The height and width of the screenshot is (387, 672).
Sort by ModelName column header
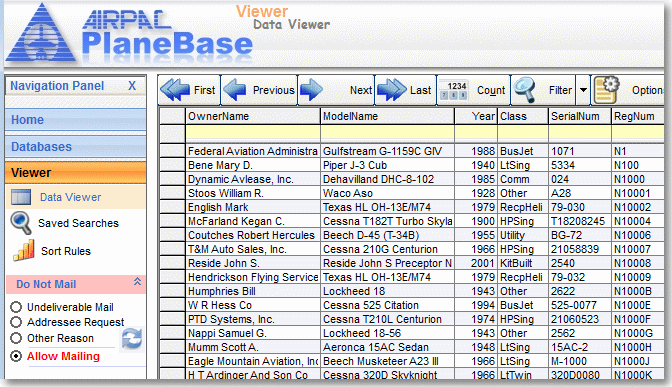pos(387,116)
